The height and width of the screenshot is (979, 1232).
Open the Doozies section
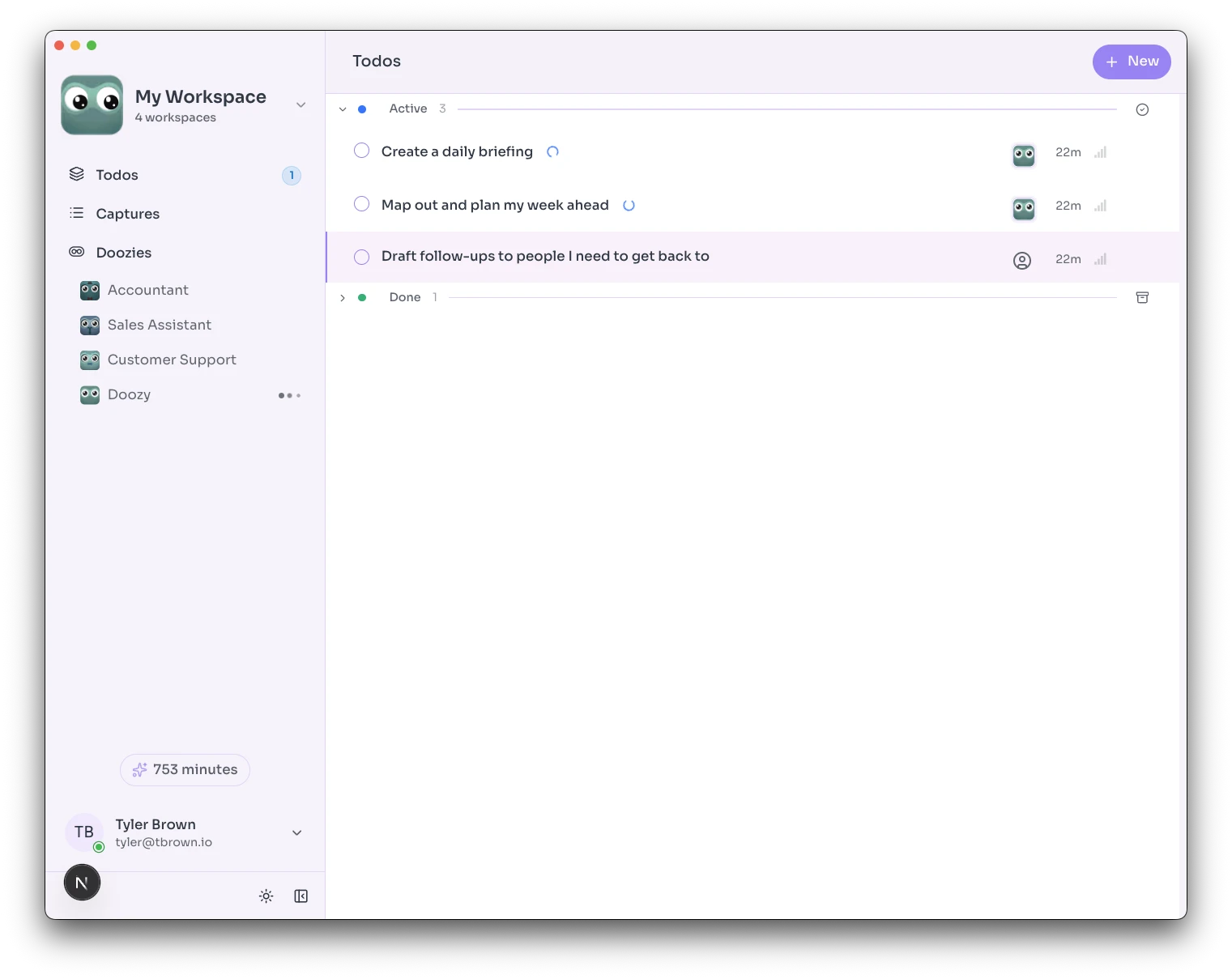123,252
